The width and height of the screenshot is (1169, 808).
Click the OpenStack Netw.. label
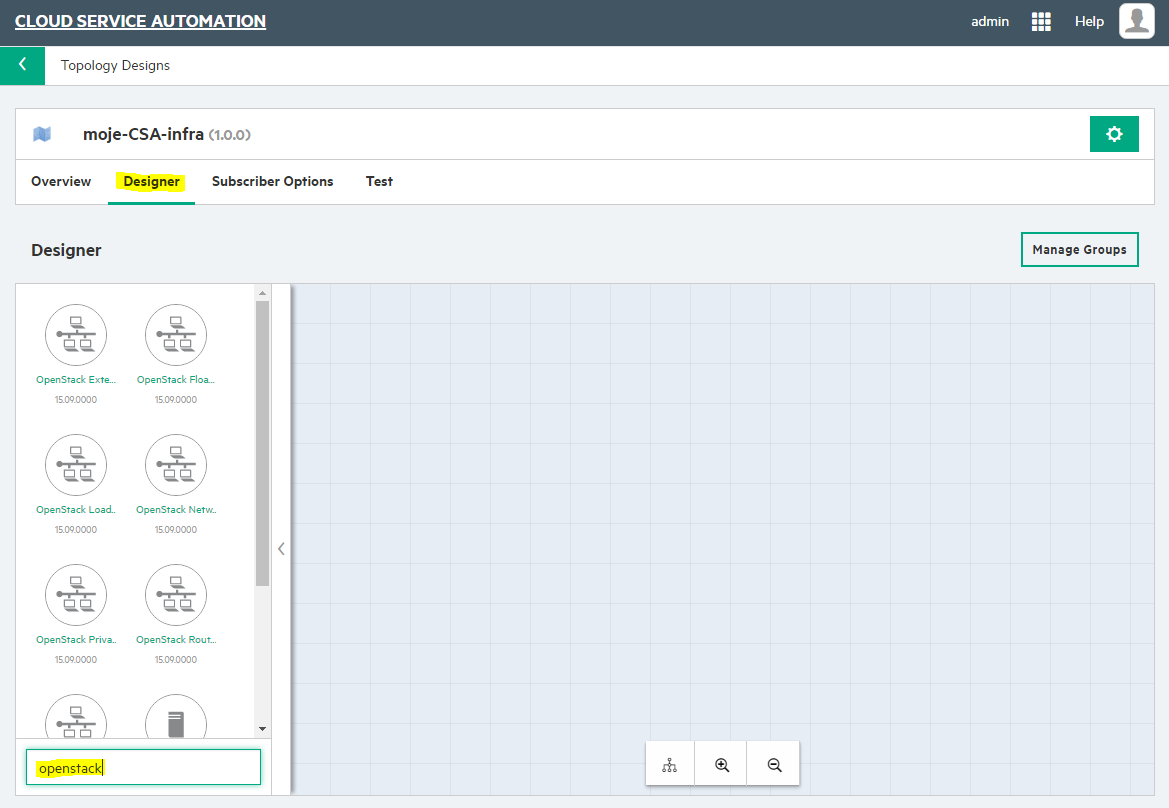coord(176,510)
